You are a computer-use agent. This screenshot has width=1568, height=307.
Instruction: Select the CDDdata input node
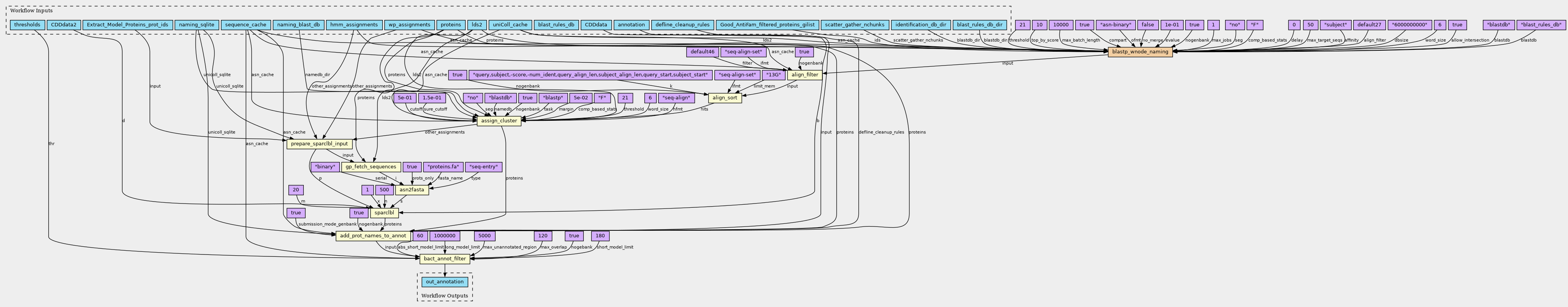[595, 25]
